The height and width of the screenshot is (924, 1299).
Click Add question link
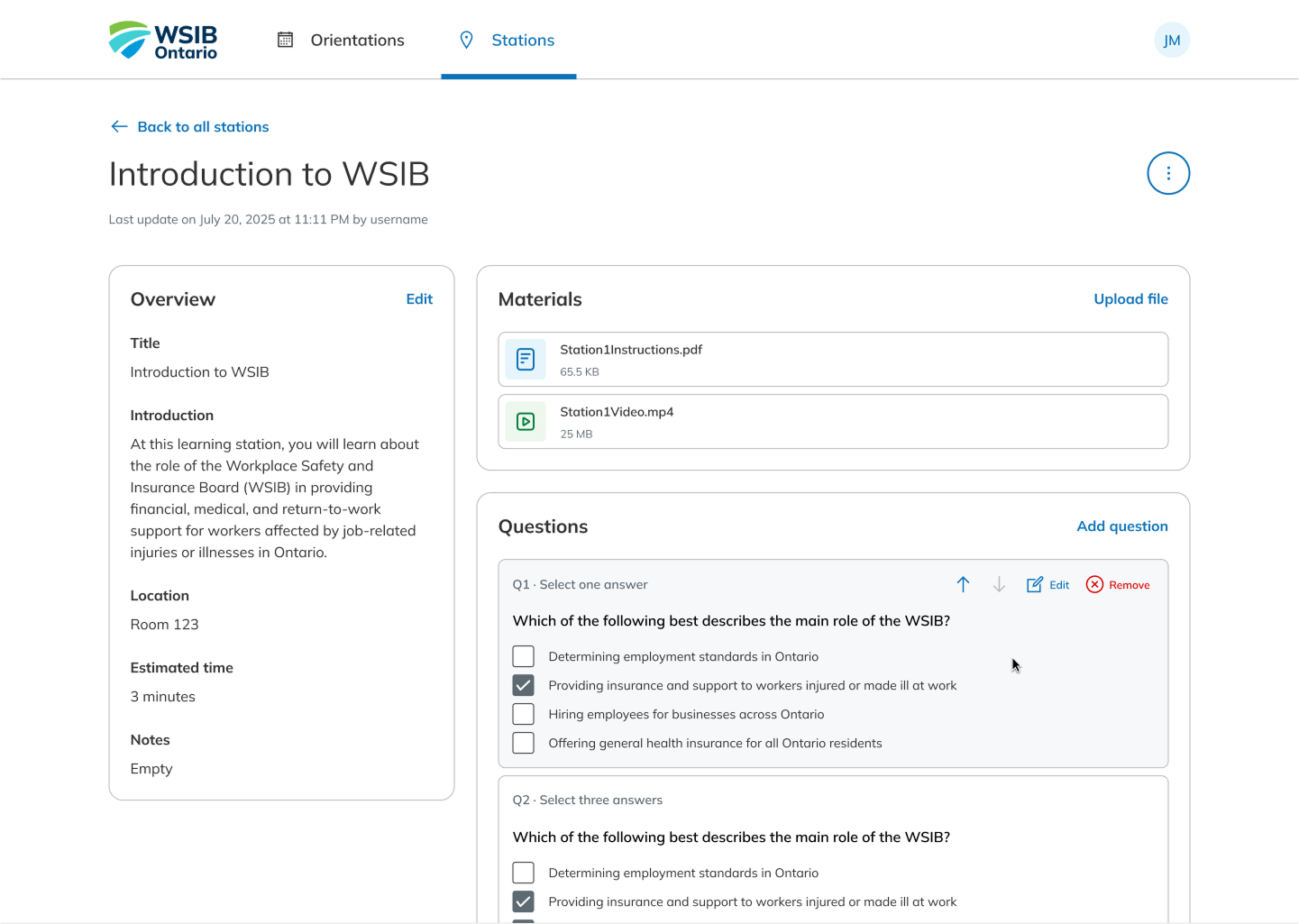(x=1121, y=526)
